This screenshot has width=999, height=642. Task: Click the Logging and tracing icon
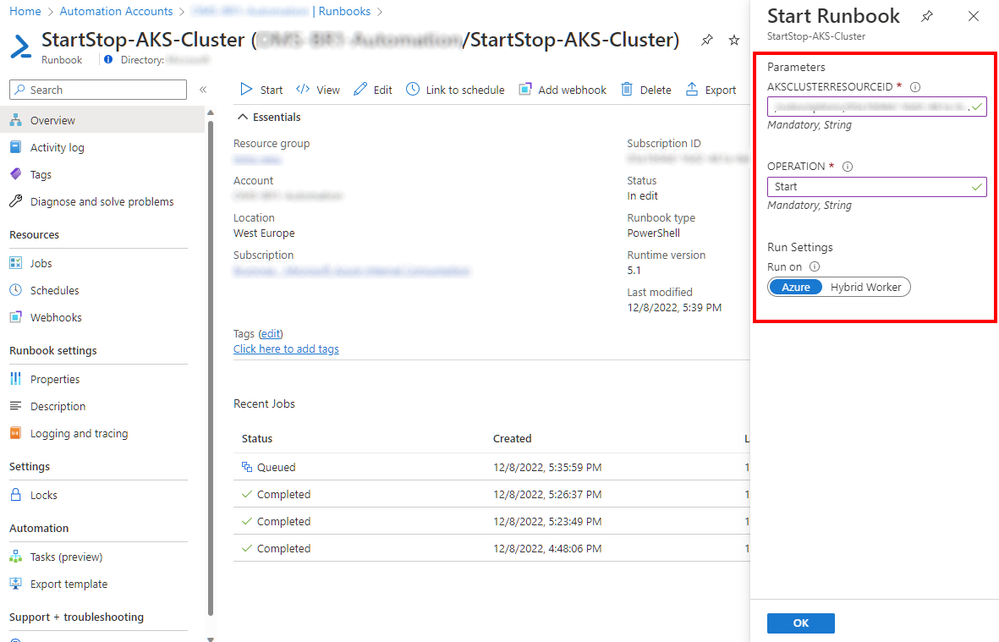click(x=16, y=433)
